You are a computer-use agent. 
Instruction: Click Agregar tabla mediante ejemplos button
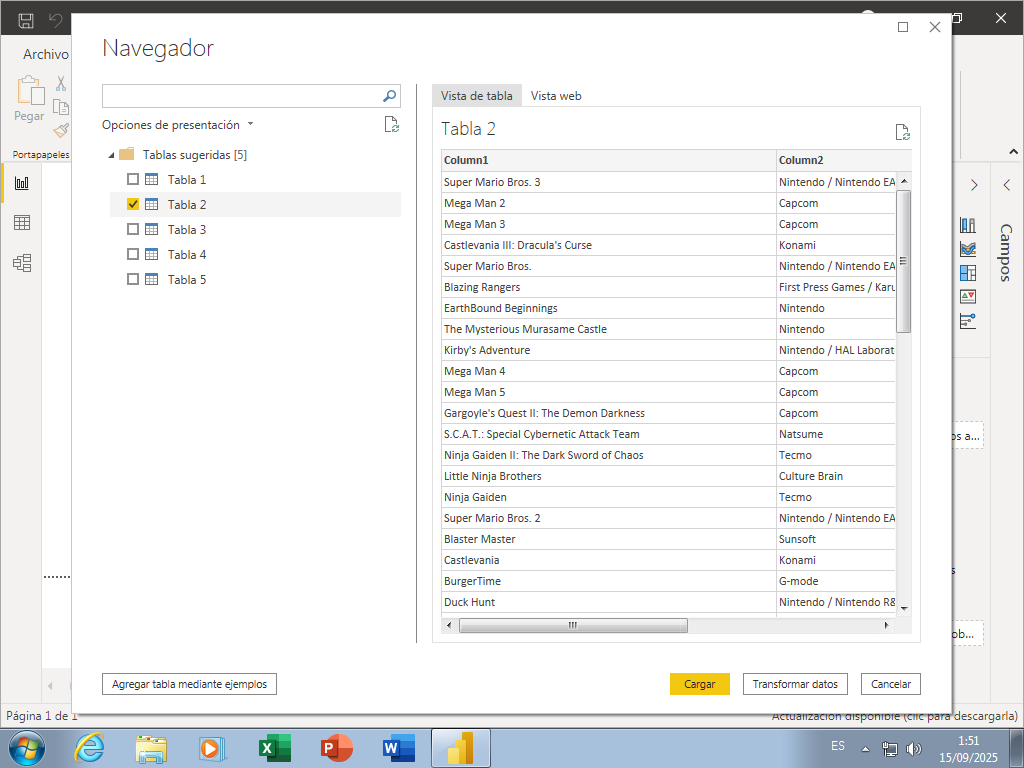pyautogui.click(x=189, y=684)
